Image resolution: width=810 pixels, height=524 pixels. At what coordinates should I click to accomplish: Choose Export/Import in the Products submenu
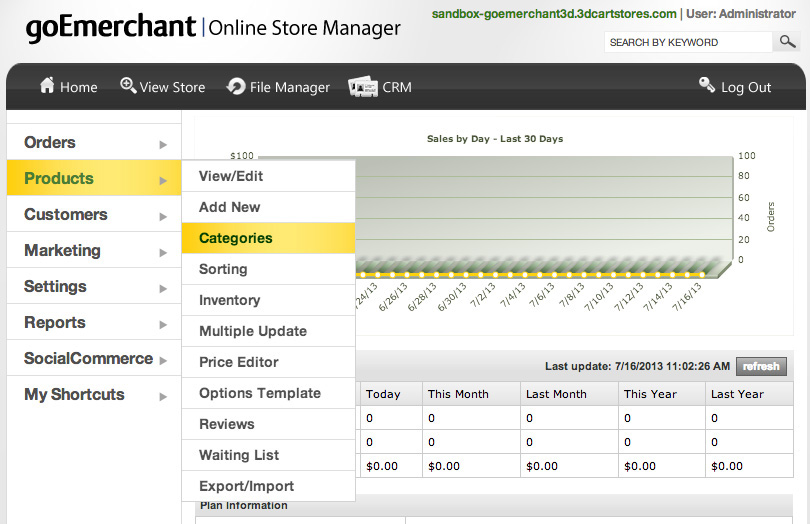(x=269, y=486)
